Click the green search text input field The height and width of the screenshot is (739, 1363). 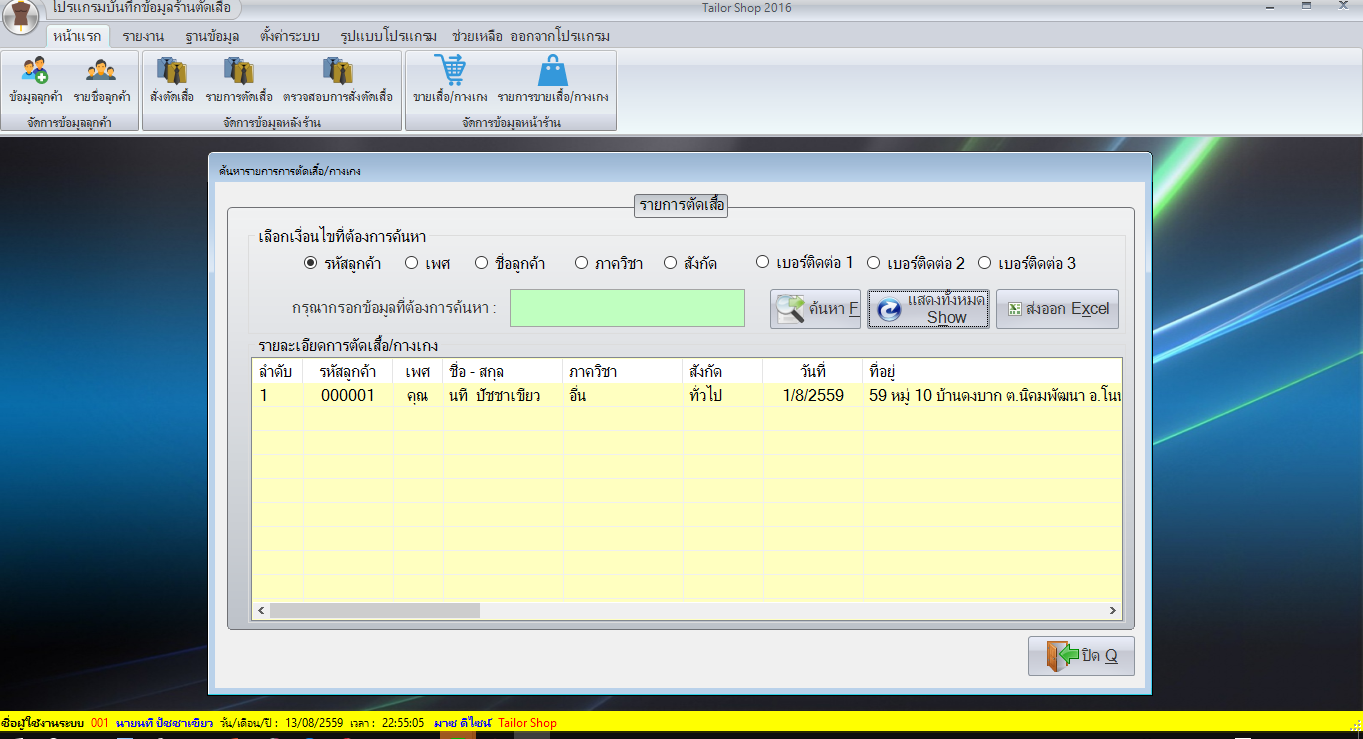pos(627,308)
